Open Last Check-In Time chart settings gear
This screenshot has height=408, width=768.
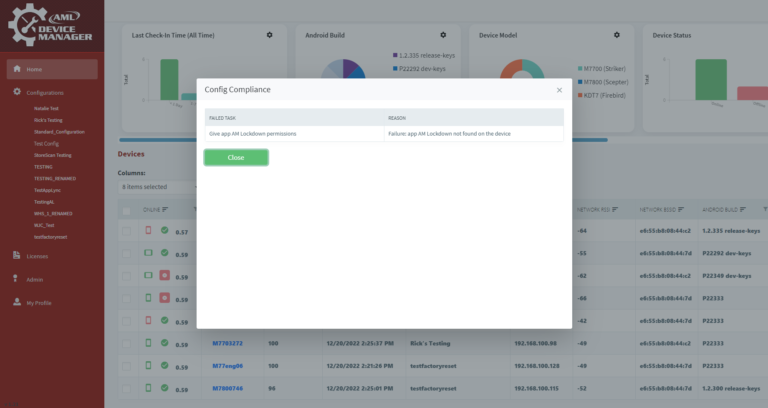point(269,35)
